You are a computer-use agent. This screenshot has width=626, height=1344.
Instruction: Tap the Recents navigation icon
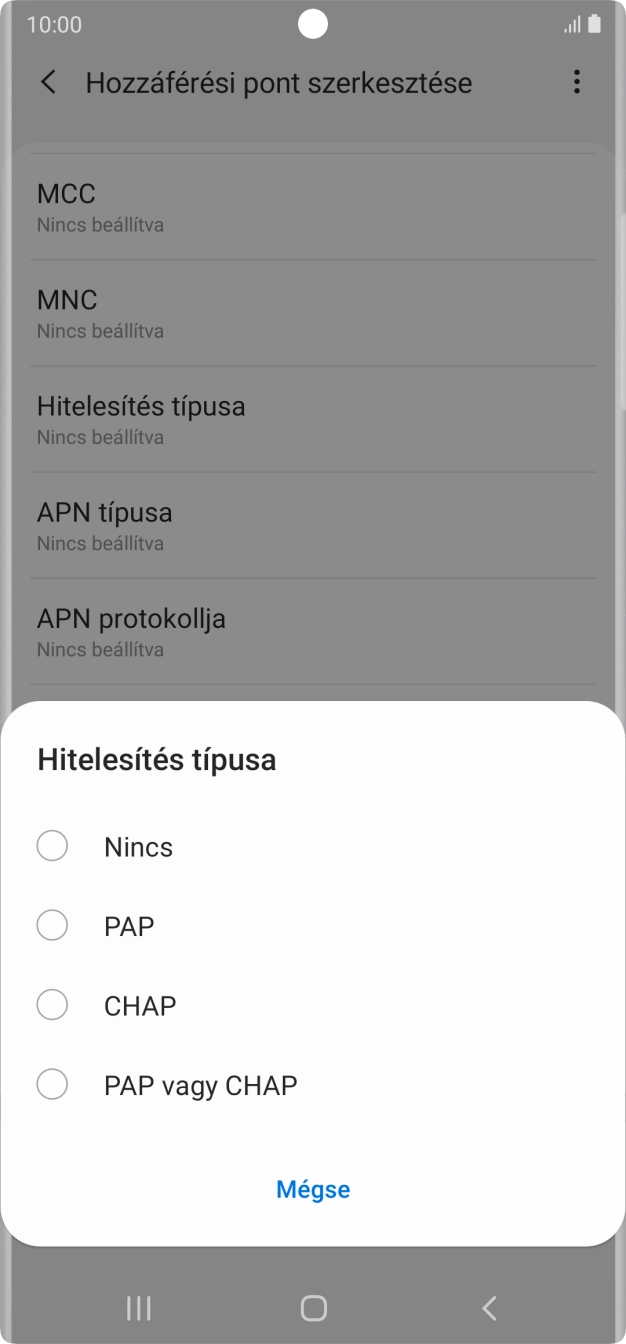[x=138, y=1307]
